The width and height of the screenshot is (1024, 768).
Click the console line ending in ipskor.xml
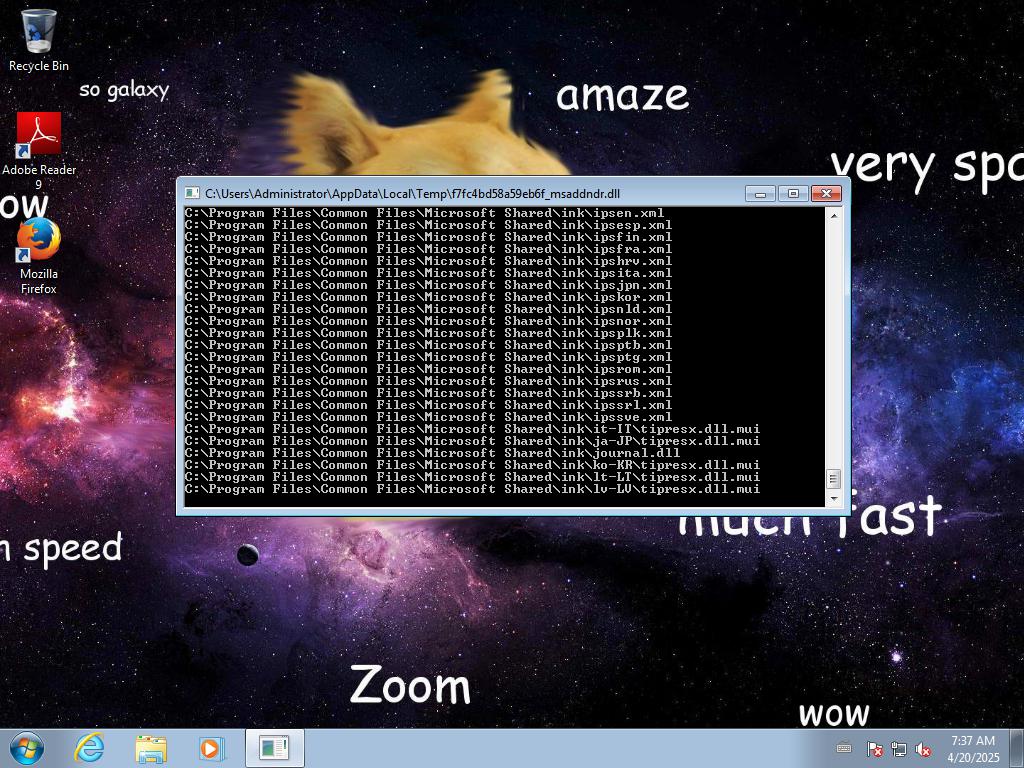tap(428, 297)
